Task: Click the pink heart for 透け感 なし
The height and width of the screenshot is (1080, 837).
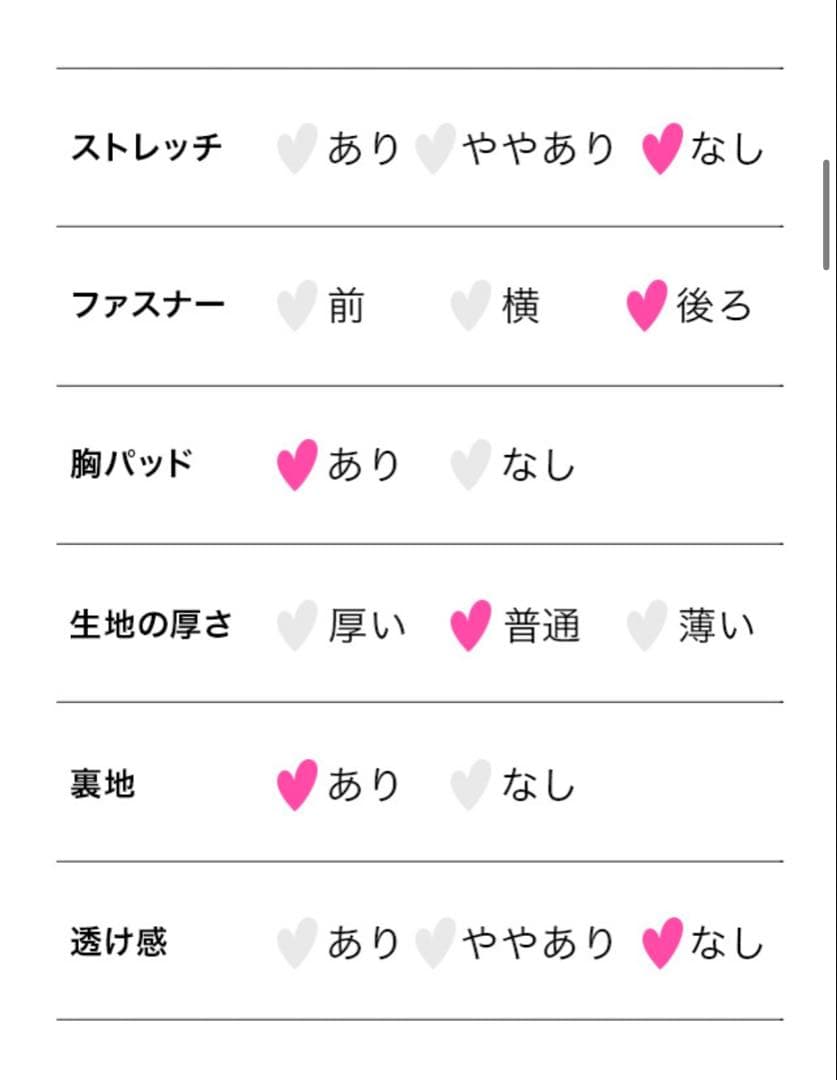Action: pyautogui.click(x=662, y=943)
